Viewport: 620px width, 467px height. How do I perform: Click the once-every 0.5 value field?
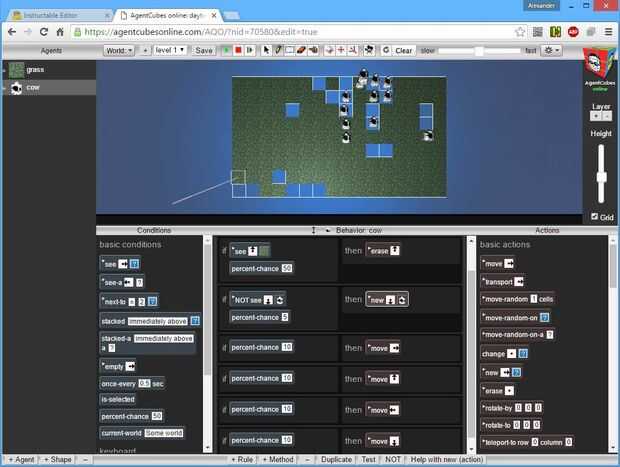pos(144,384)
